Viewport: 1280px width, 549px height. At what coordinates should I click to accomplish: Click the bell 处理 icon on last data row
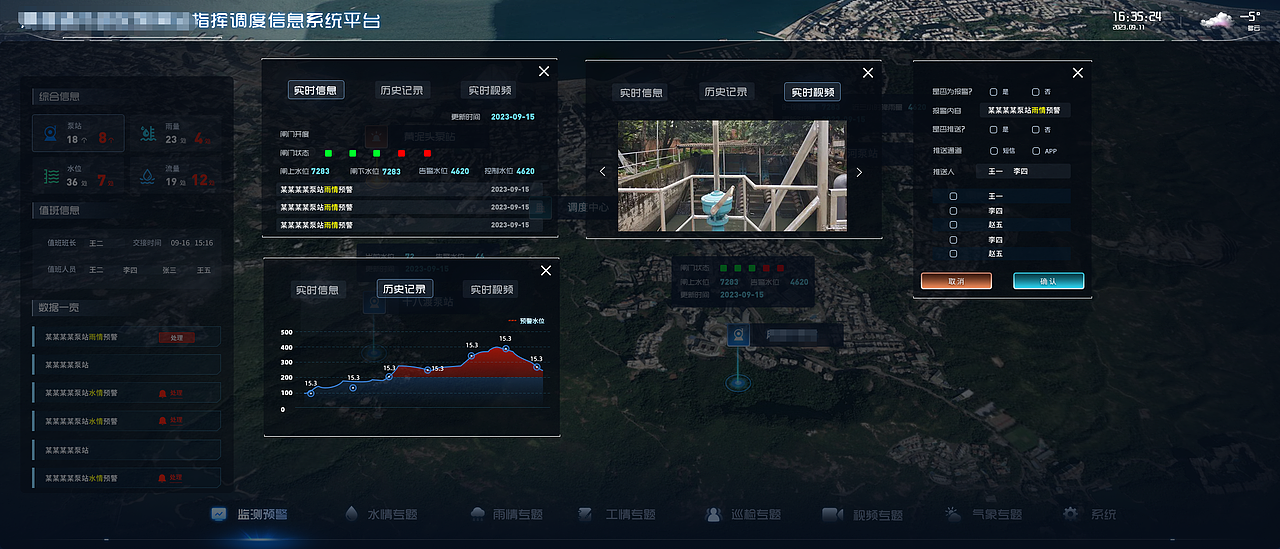[162, 478]
